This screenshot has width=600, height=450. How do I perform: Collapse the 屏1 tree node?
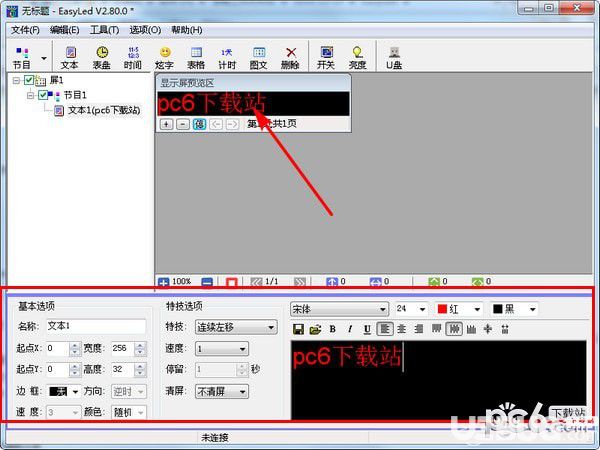click(x=16, y=80)
